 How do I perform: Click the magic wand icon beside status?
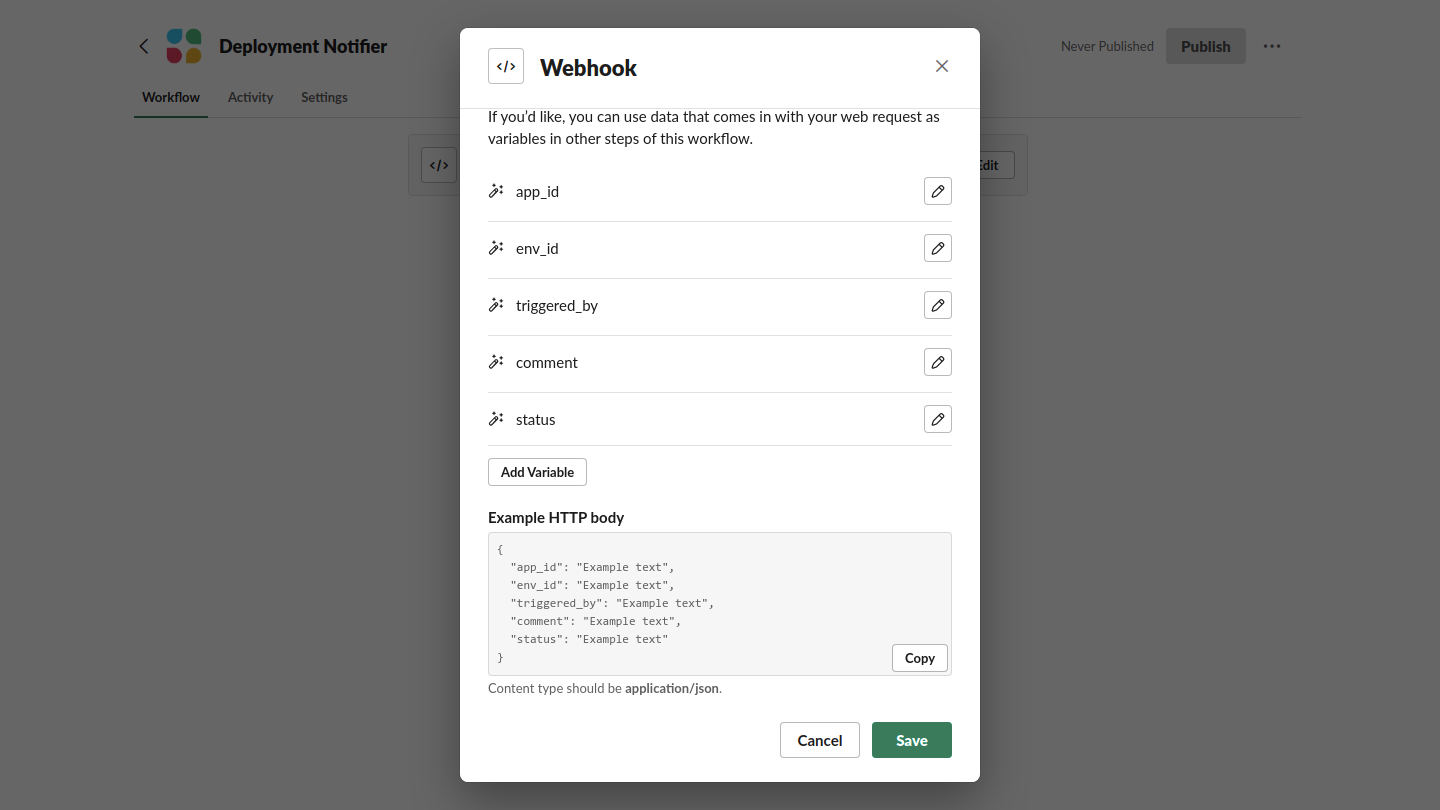(x=496, y=419)
